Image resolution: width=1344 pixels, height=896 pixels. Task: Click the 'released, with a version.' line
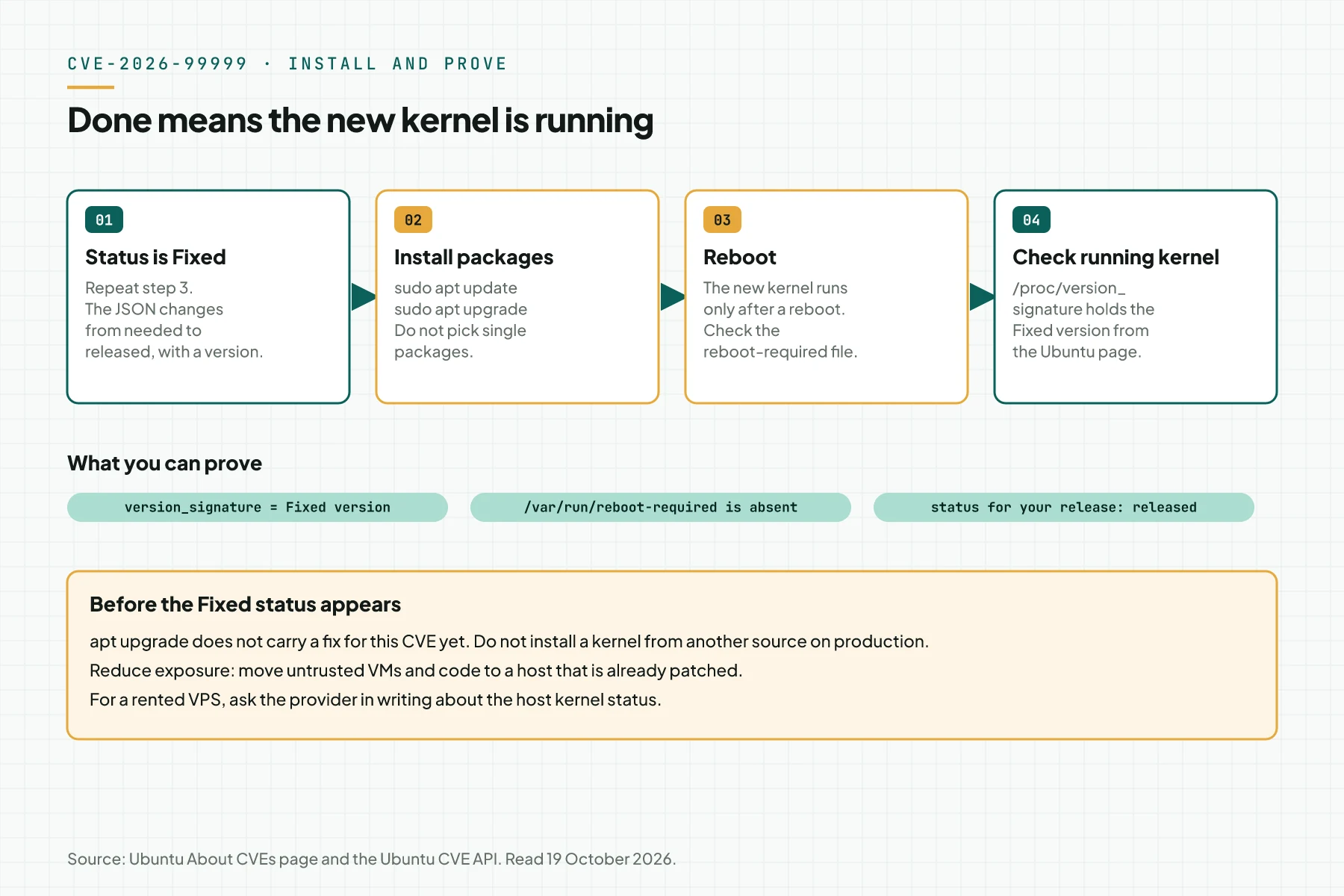tap(174, 352)
